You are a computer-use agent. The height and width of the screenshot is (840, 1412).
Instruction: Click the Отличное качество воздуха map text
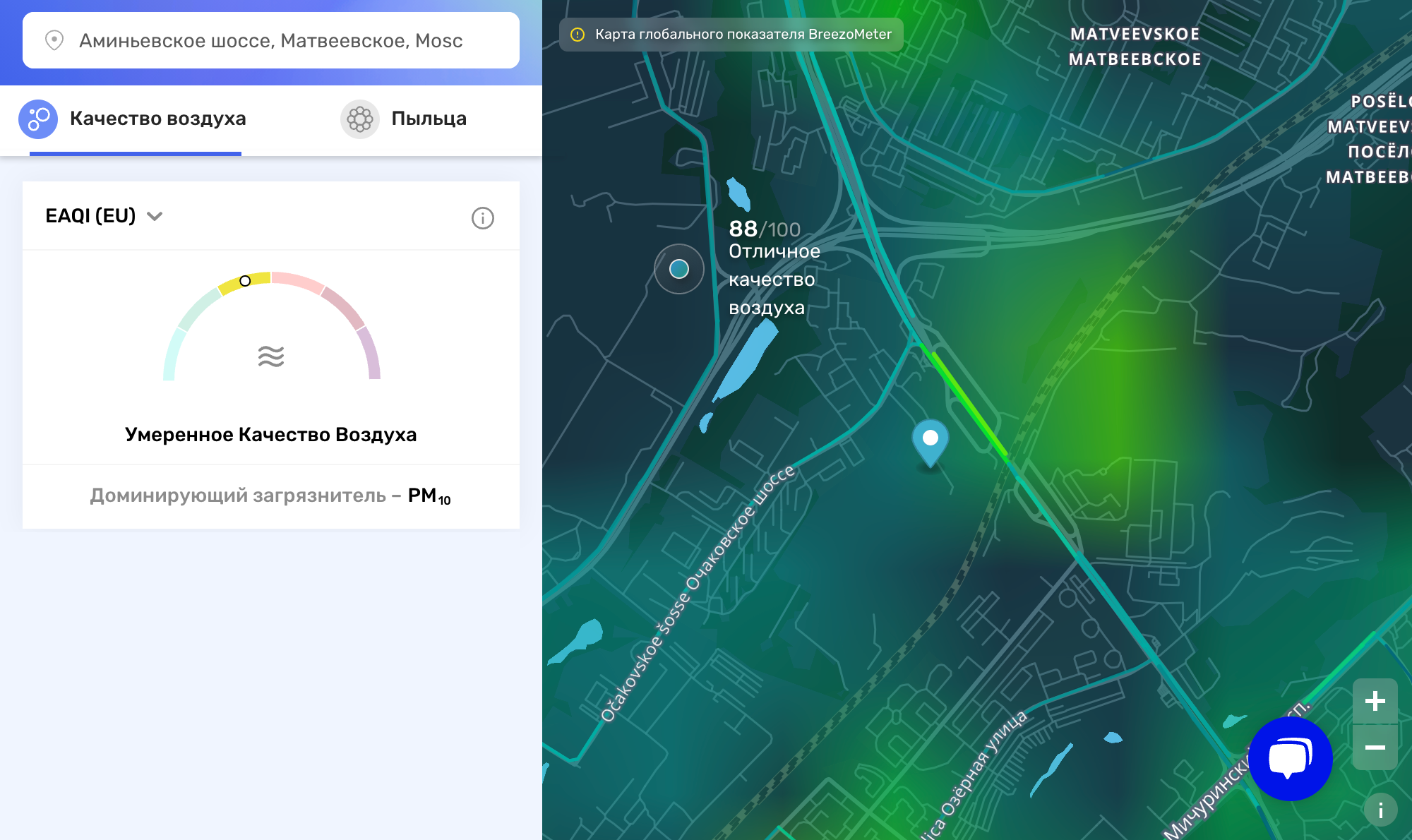coord(774,280)
